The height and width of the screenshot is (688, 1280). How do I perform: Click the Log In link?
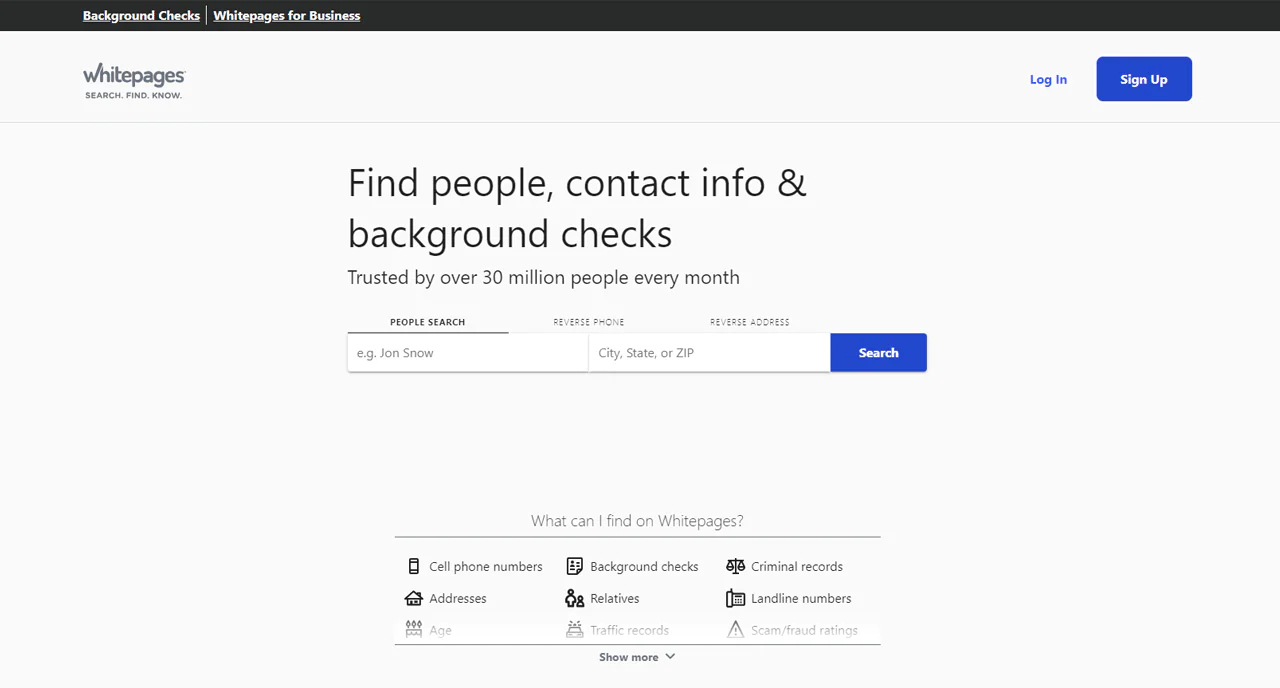click(1048, 79)
